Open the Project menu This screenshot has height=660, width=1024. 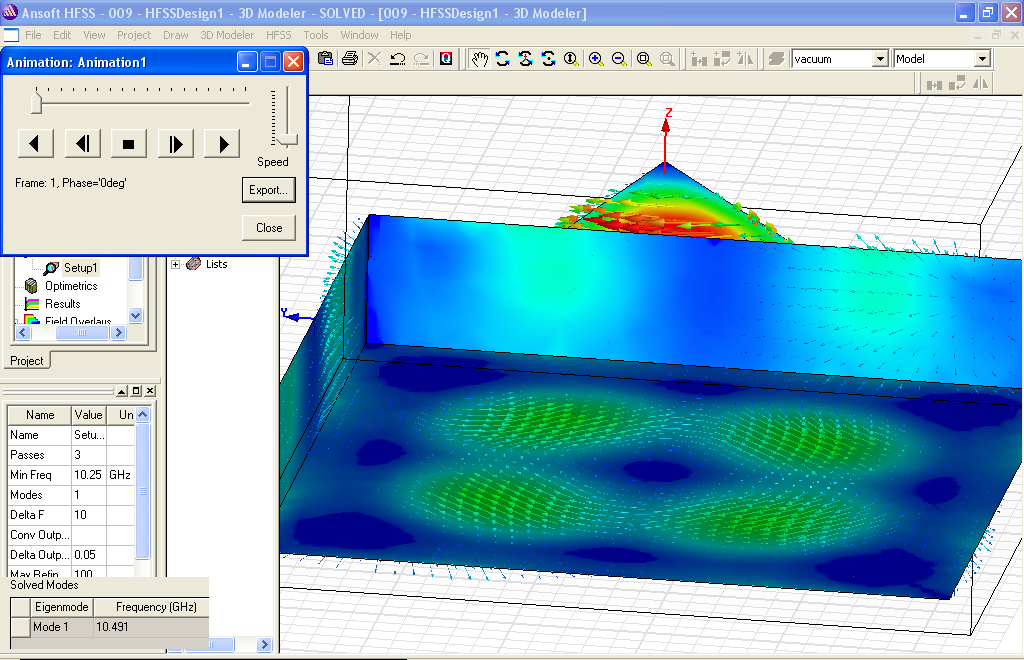coord(134,35)
